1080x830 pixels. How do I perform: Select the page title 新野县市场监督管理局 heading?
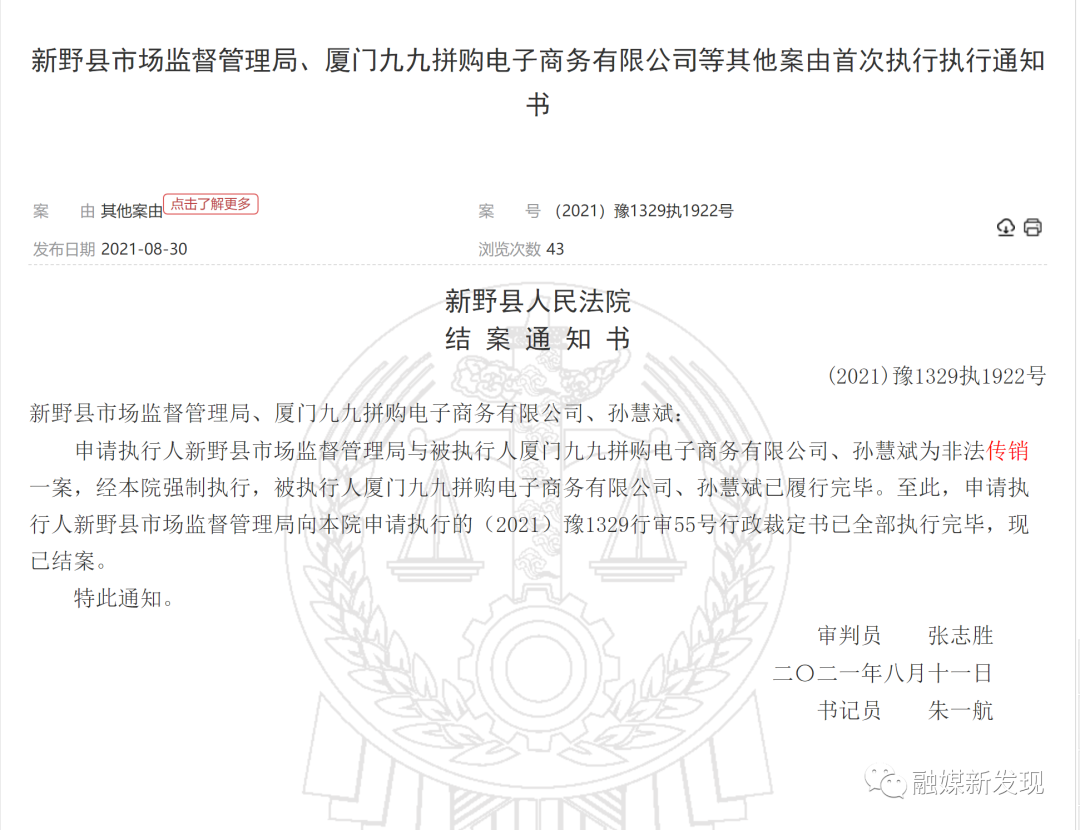pyautogui.click(x=538, y=83)
